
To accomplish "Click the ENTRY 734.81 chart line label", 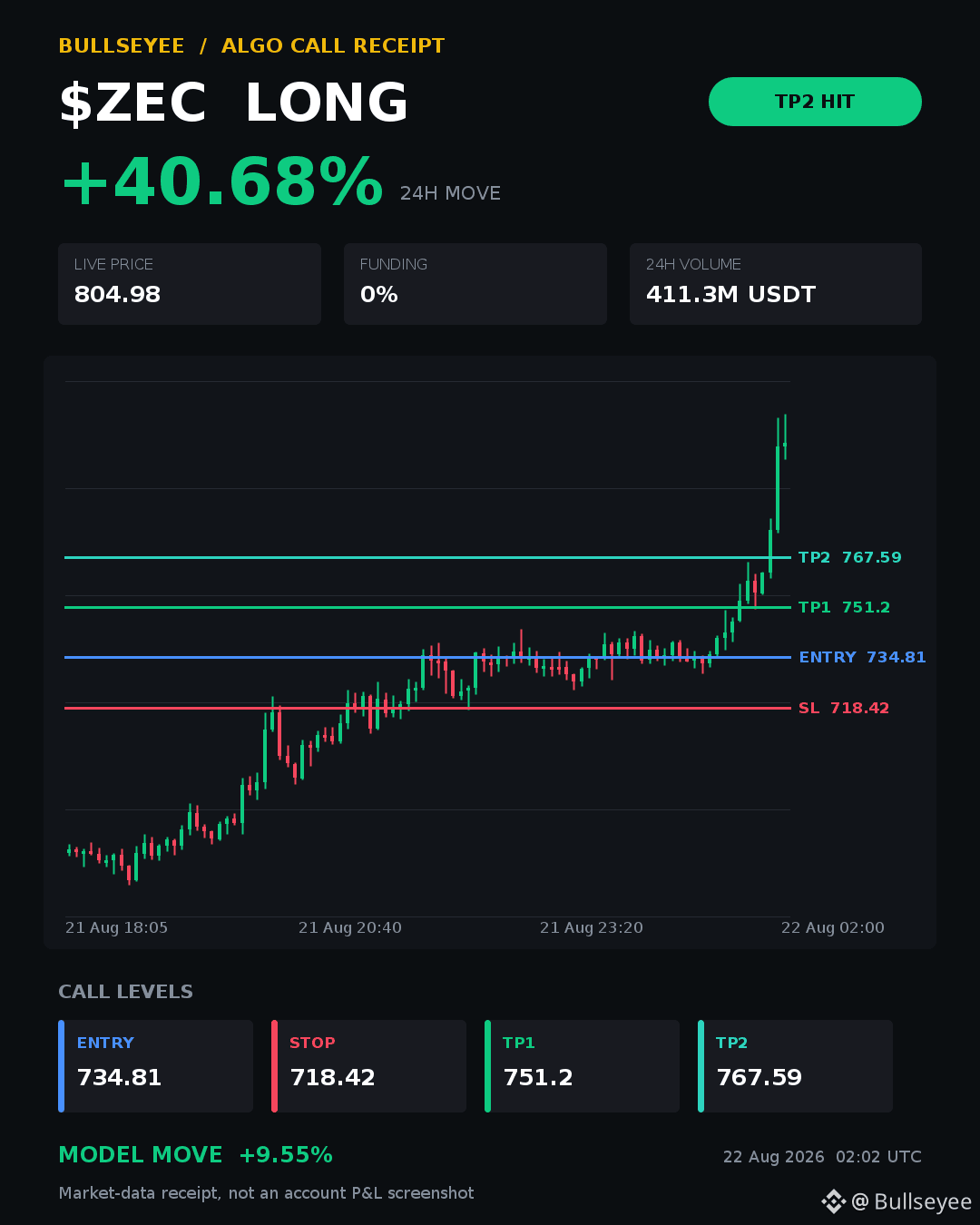I will click(x=862, y=657).
